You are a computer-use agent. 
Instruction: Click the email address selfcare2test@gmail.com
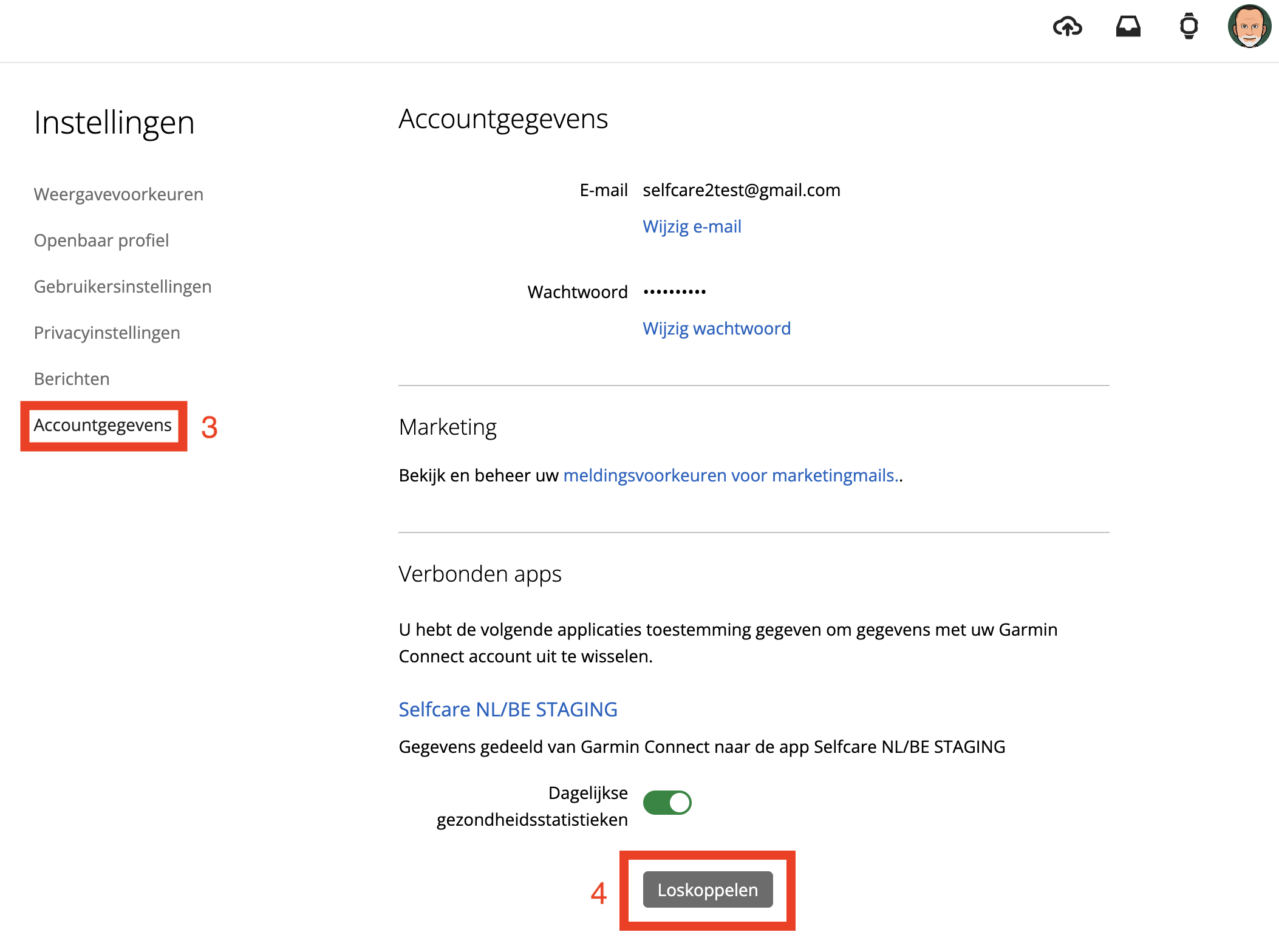pyautogui.click(x=742, y=190)
